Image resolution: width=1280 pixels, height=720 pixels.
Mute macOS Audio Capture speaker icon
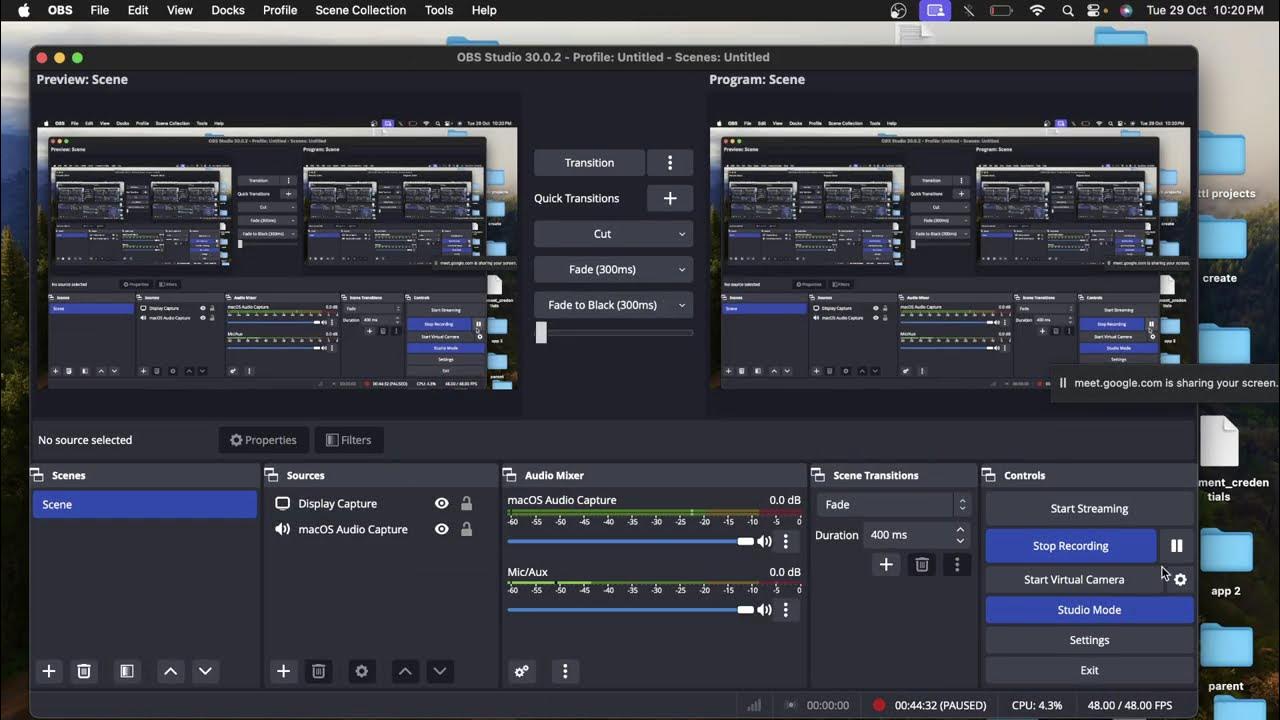pyautogui.click(x=765, y=541)
